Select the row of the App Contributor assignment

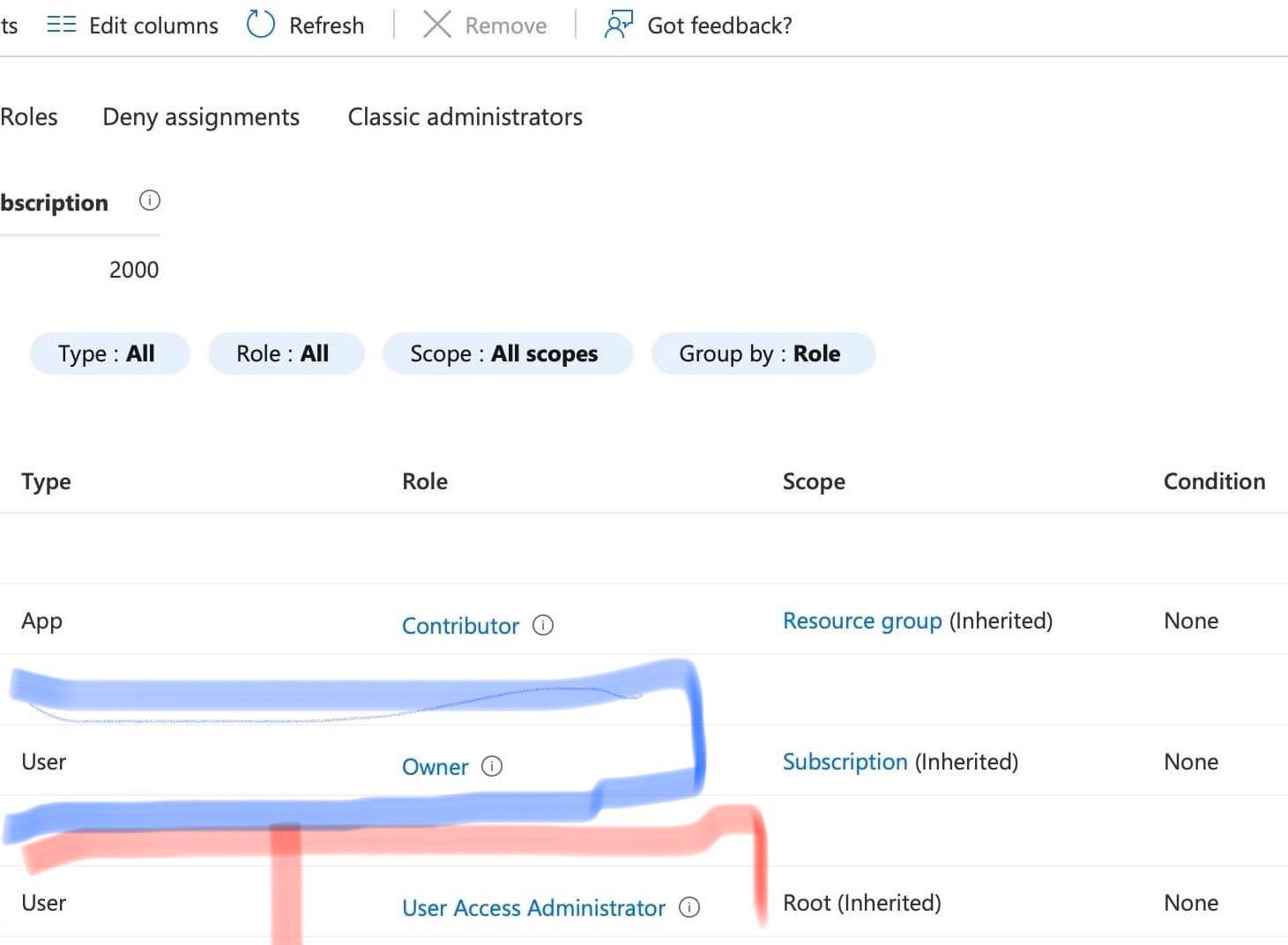[x=176, y=620]
